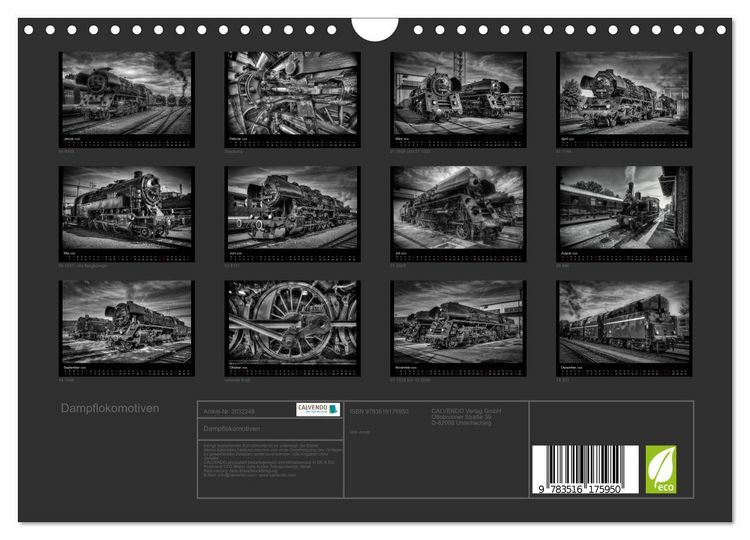Select the ISBN barcode image

click(x=585, y=469)
